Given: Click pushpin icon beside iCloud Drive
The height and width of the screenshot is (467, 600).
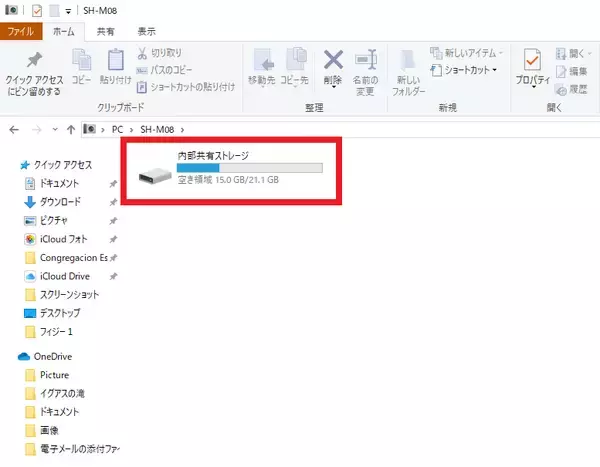Looking at the screenshot, I should 113,276.
